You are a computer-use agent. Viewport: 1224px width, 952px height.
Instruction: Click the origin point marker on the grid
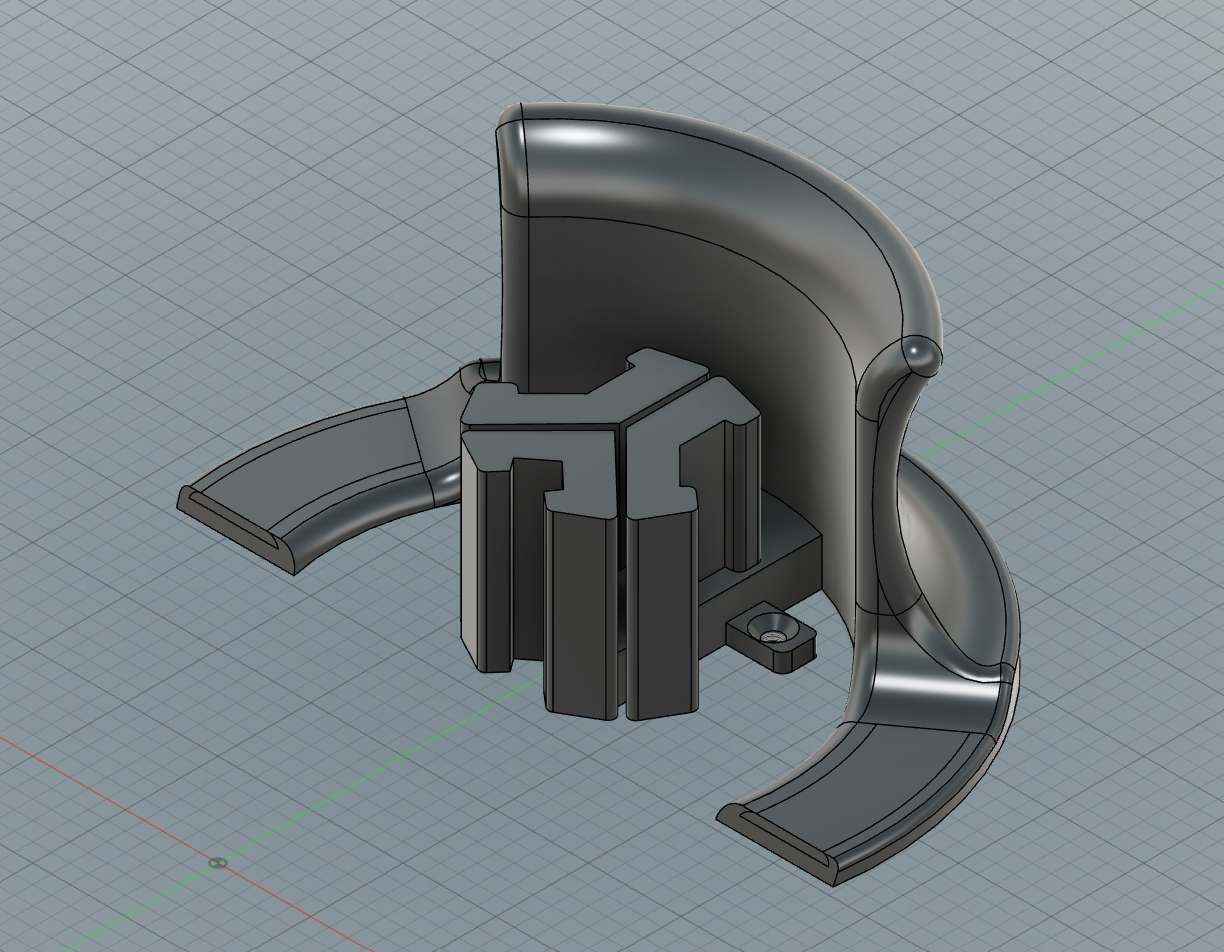(218, 862)
